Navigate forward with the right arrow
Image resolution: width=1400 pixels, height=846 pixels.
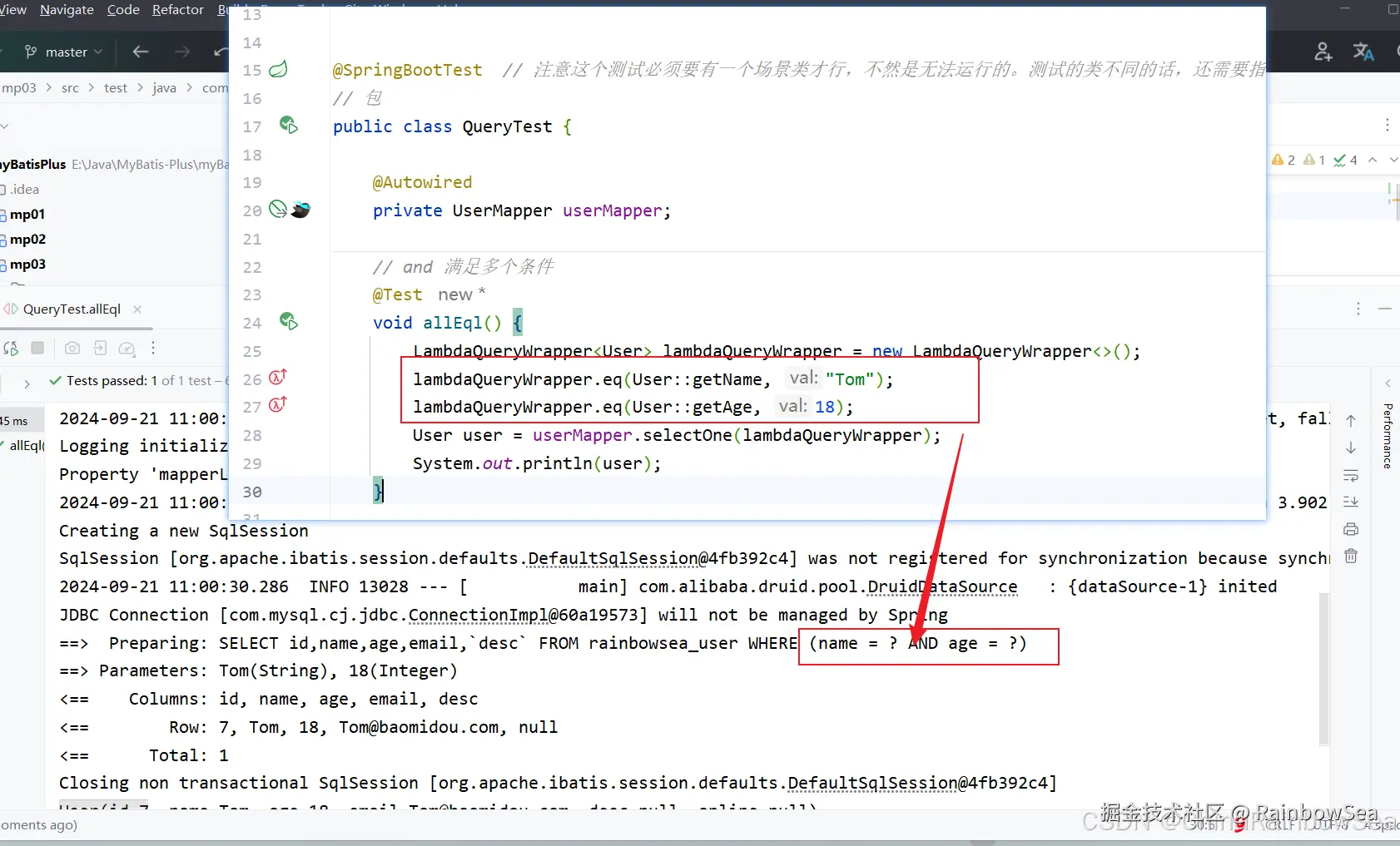coord(181,52)
